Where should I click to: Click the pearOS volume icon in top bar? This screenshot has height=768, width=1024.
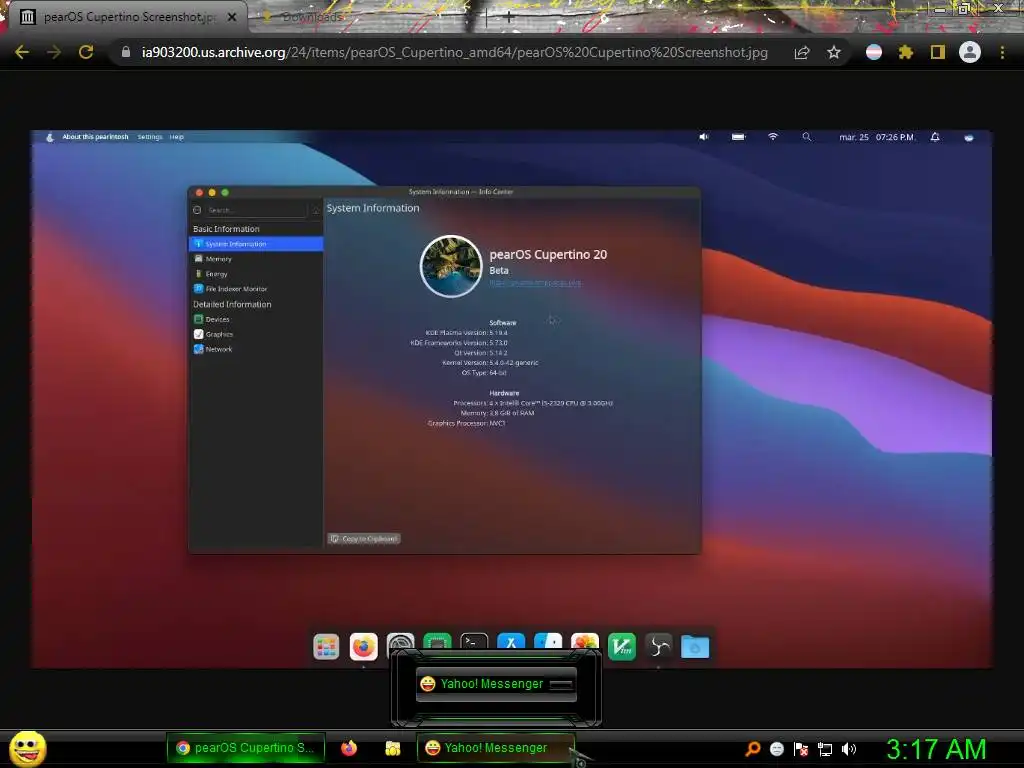[704, 136]
